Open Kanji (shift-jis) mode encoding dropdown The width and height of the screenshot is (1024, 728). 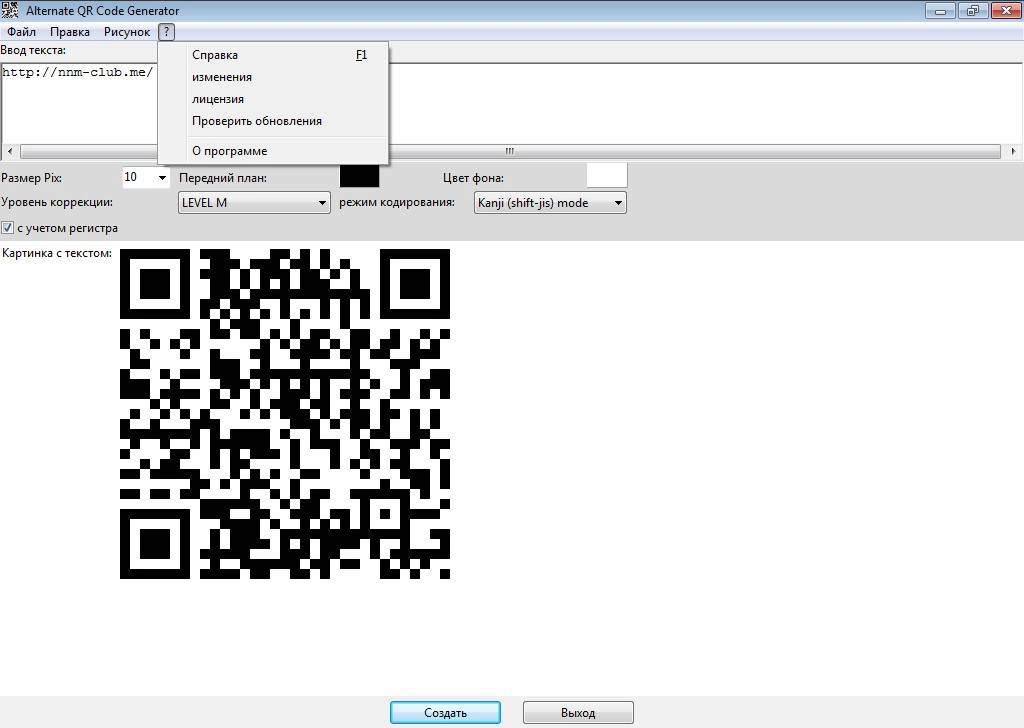(x=550, y=203)
